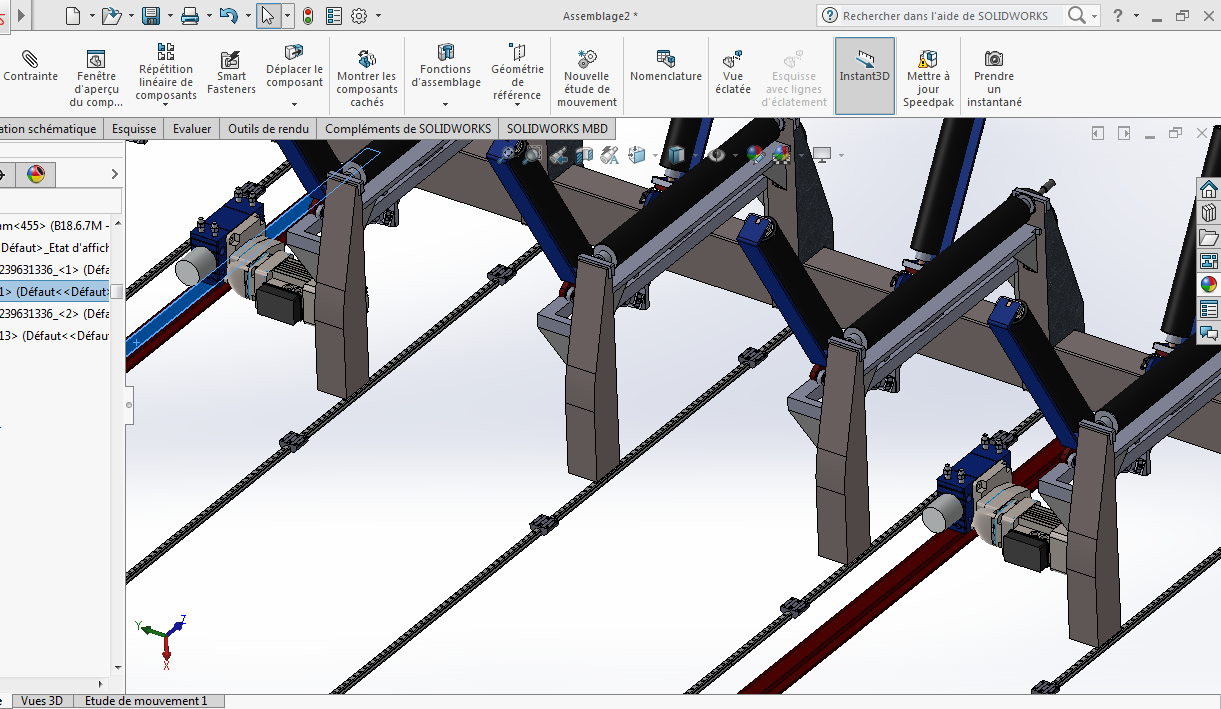
Task: Create a Nouvelle étude de mouvement
Action: tap(587, 78)
